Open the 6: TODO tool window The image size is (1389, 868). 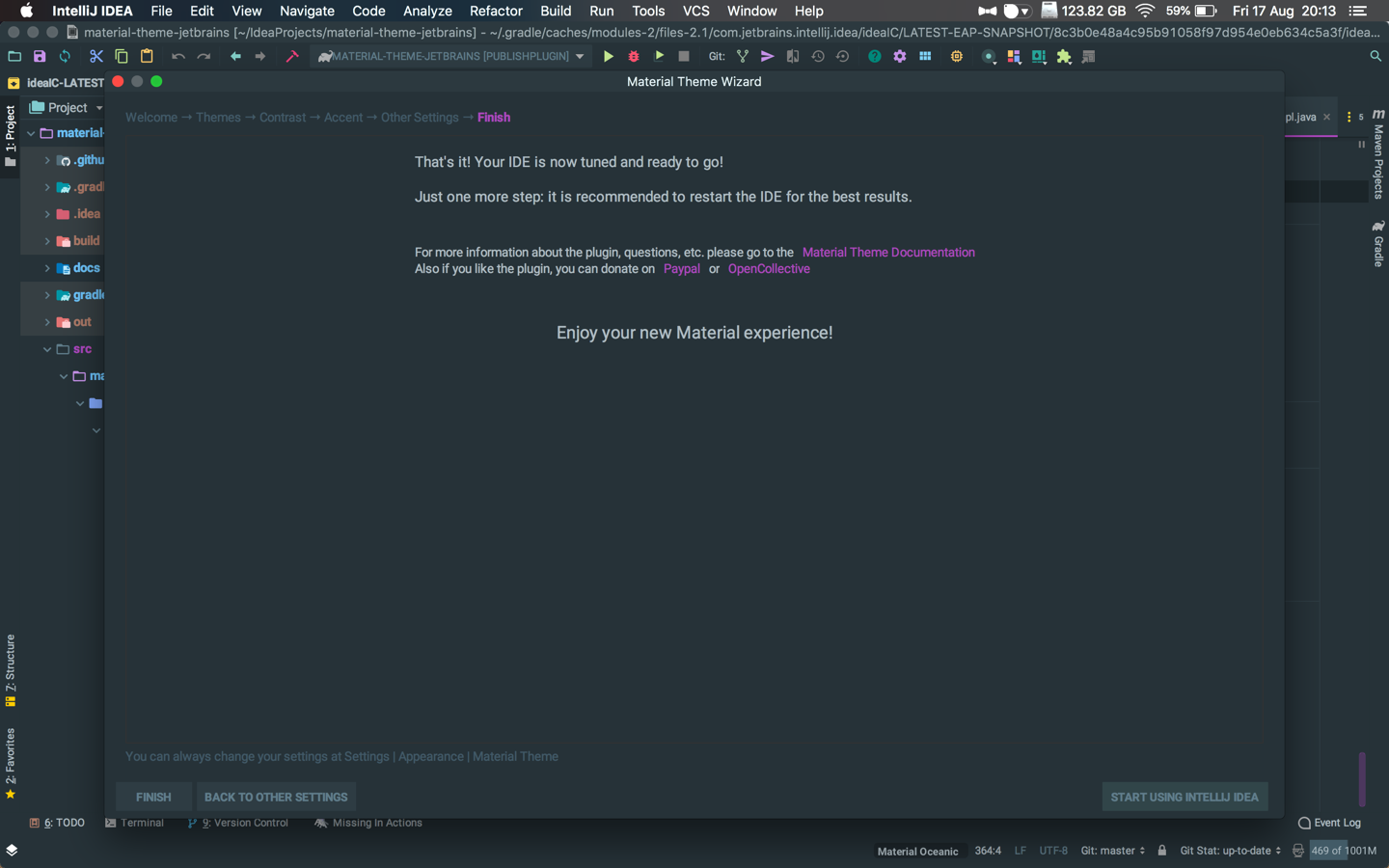pyautogui.click(x=57, y=823)
